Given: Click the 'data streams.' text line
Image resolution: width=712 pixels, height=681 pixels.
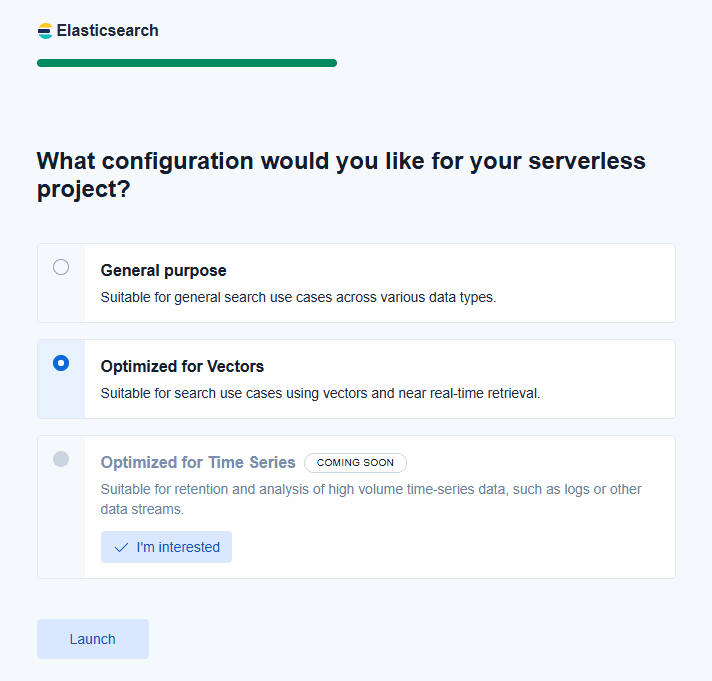Looking at the screenshot, I should click(x=141, y=509).
